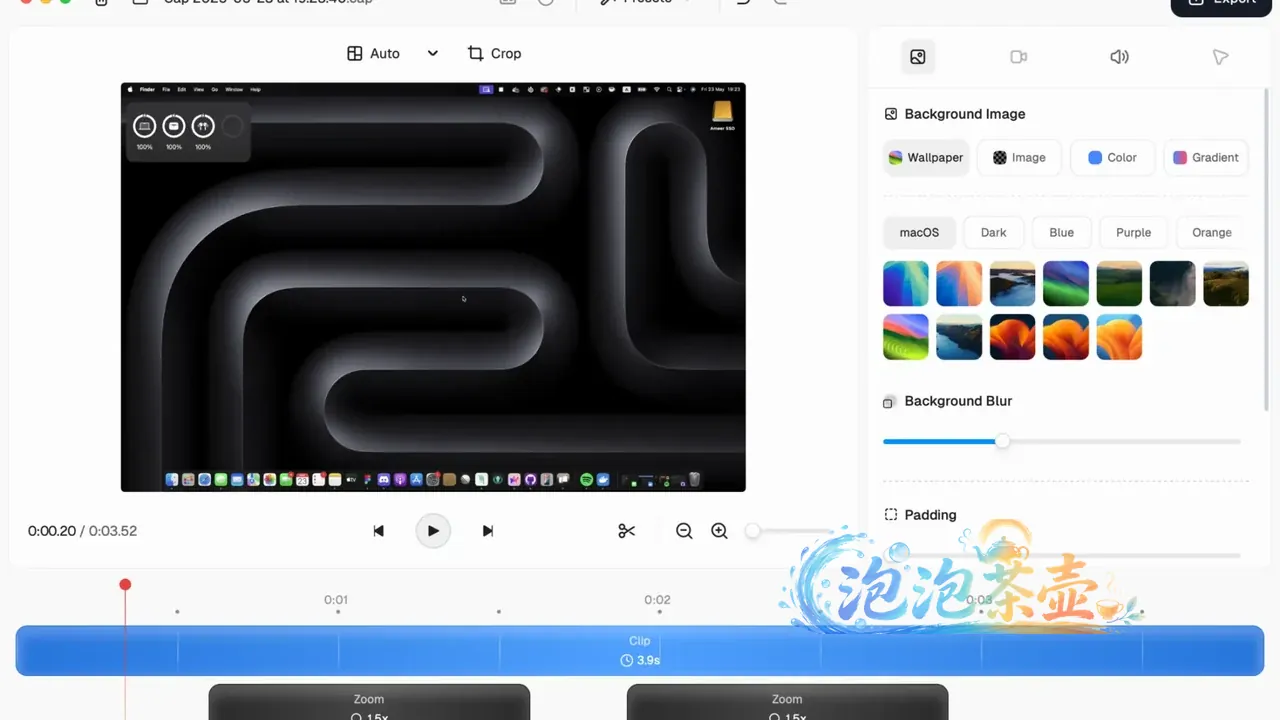Click the scissors split tool
The width and height of the screenshot is (1280, 720).
tap(627, 531)
